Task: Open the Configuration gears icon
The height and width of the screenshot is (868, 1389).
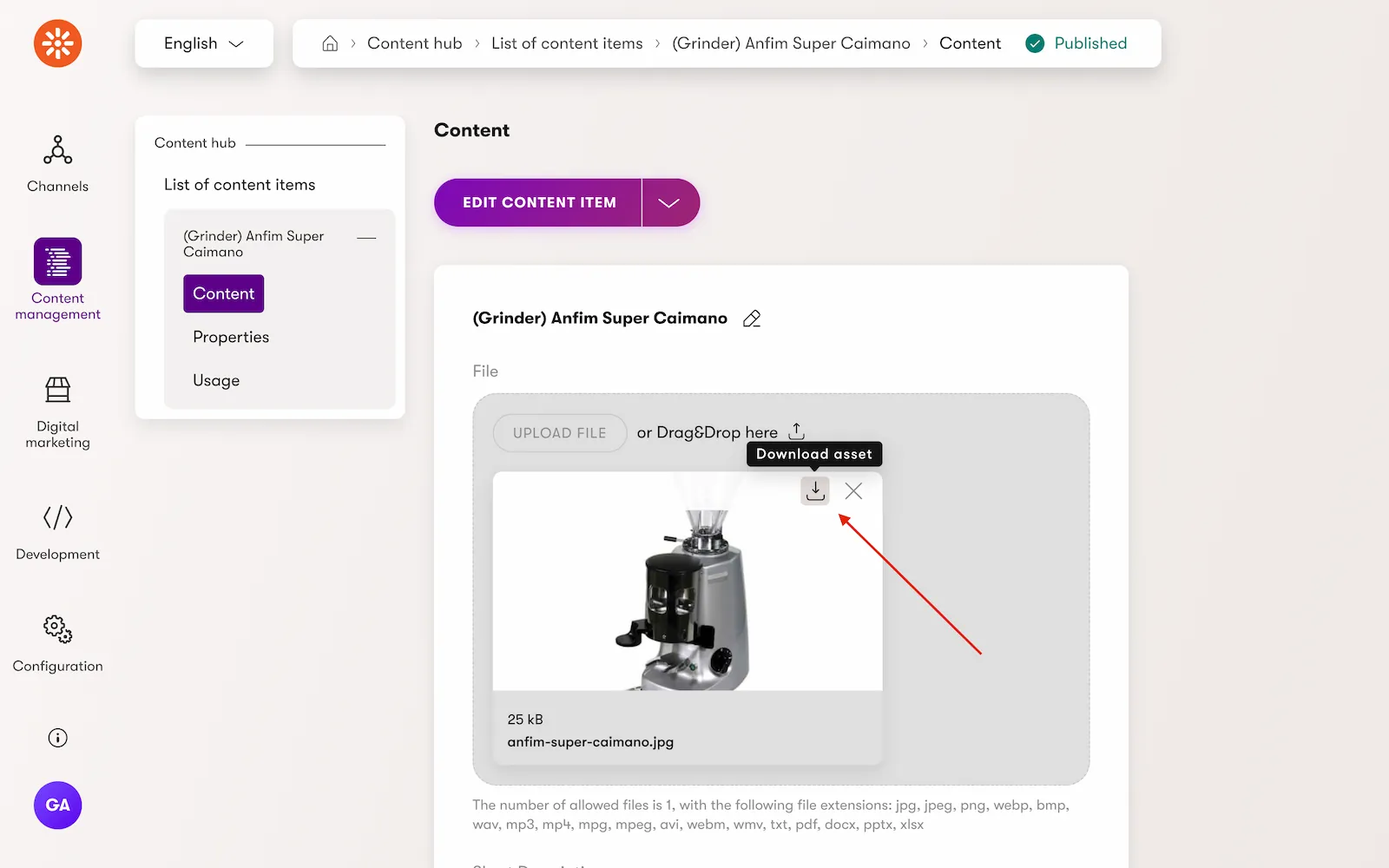Action: click(57, 628)
